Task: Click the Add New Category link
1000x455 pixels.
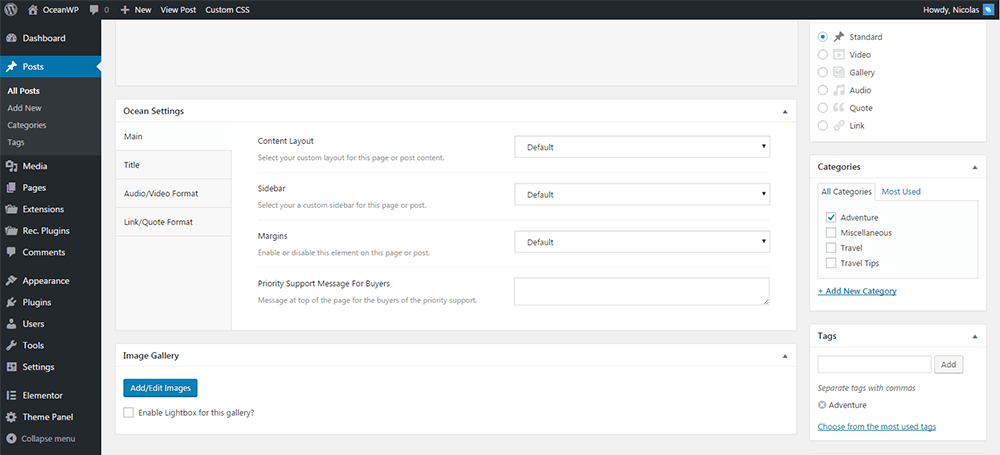Action: (x=857, y=291)
